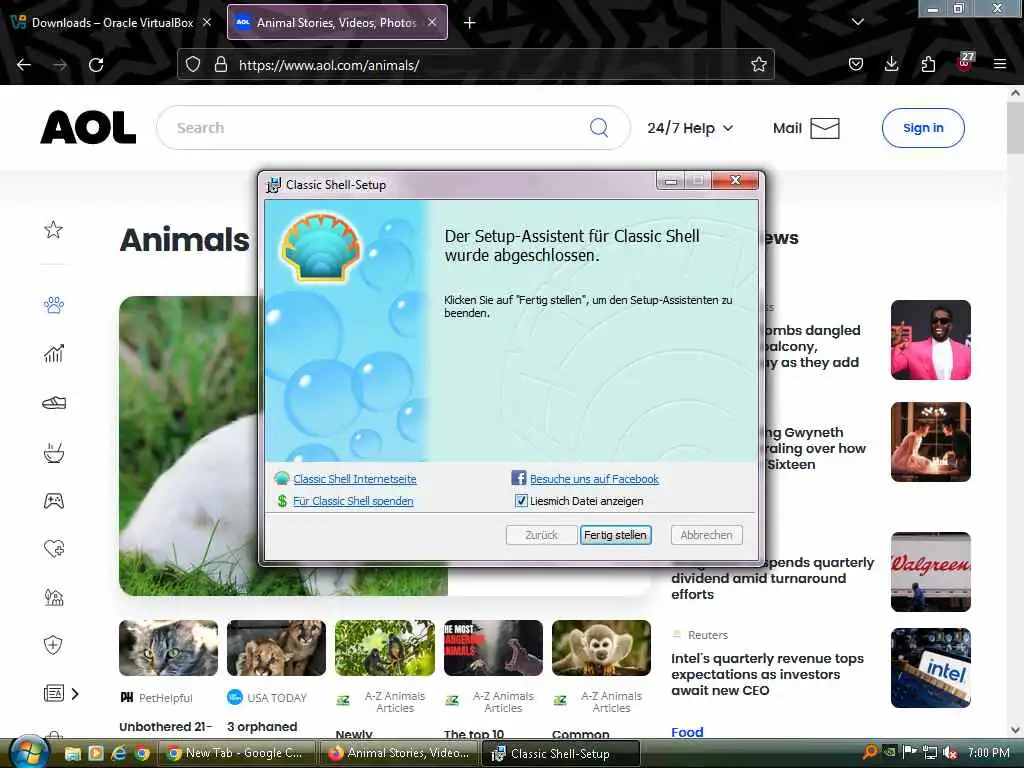Click the star icon in AOL sidebar
The width and height of the screenshot is (1024, 768).
[54, 229]
